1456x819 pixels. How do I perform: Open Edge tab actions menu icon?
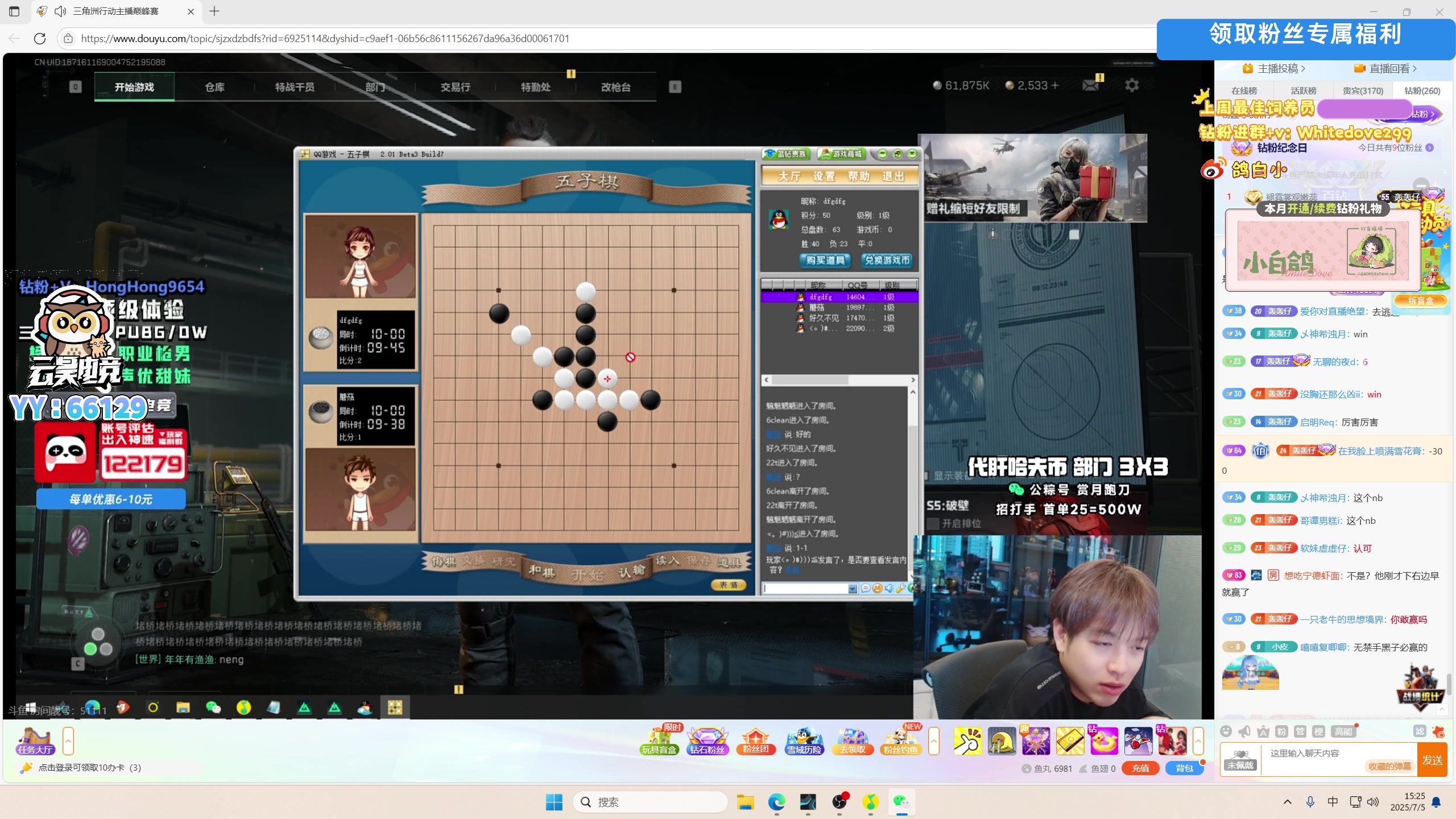[14, 11]
